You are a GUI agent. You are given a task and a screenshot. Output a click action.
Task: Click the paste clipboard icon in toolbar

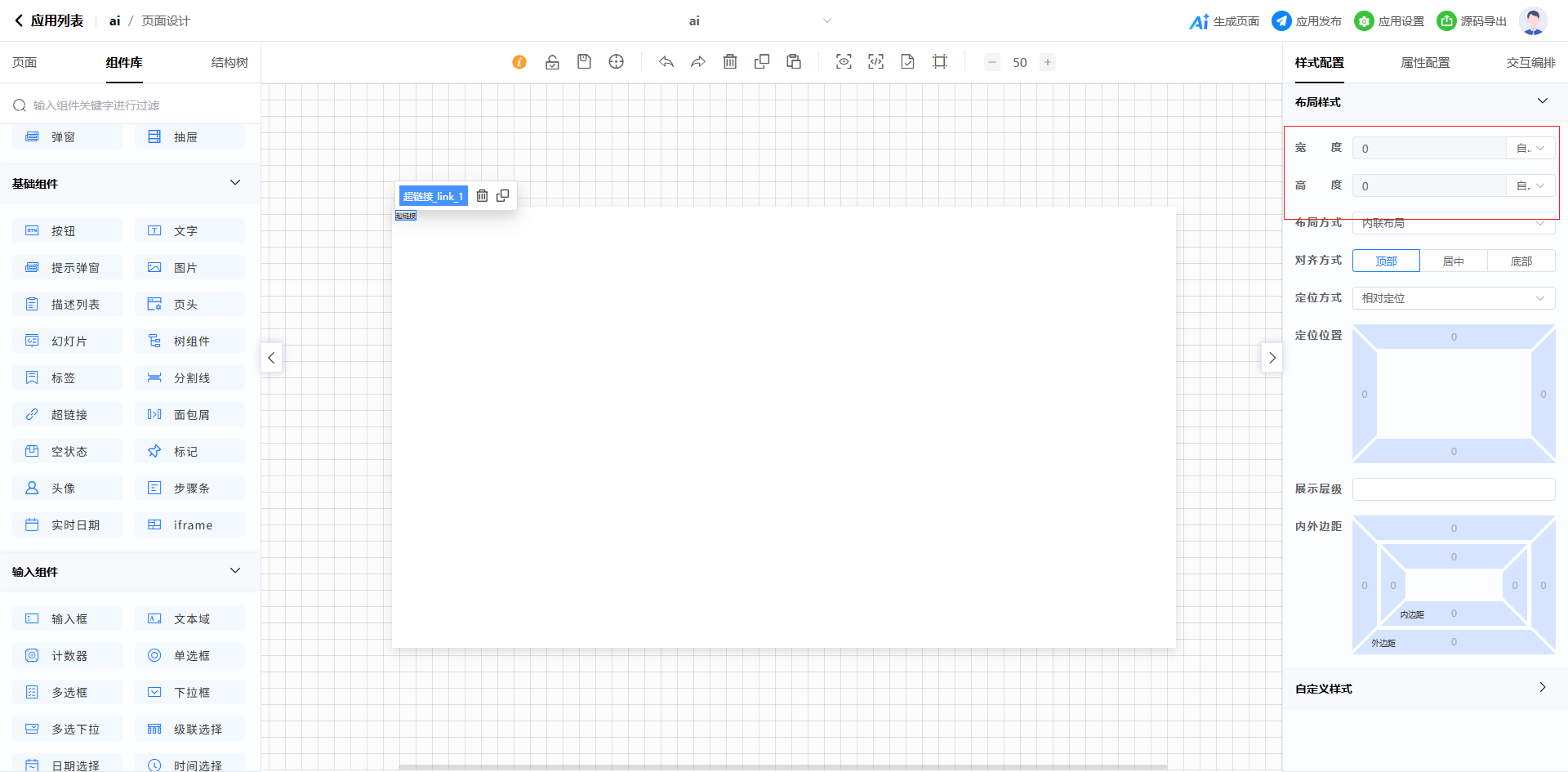coord(794,62)
